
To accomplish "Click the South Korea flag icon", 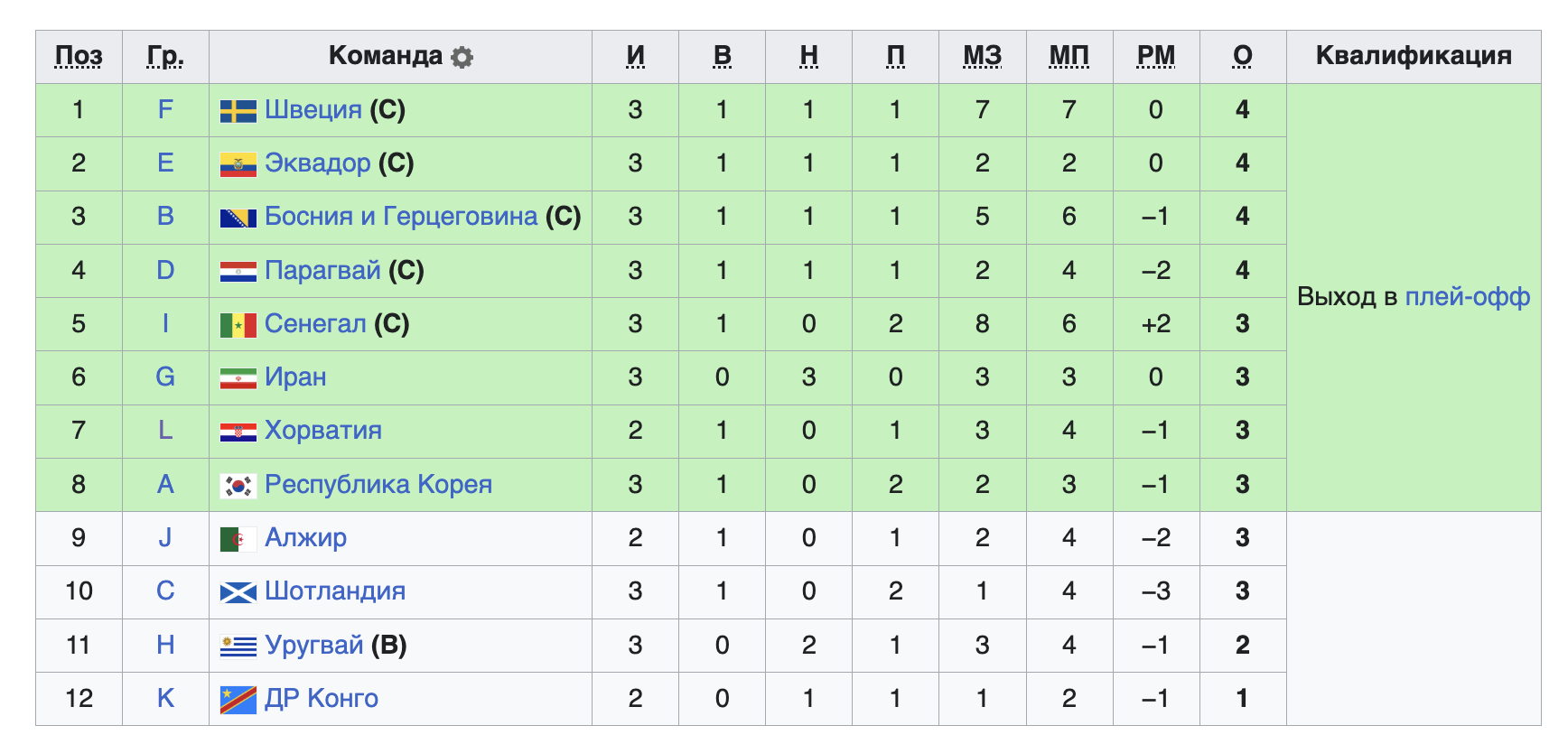I will pyautogui.click(x=238, y=486).
